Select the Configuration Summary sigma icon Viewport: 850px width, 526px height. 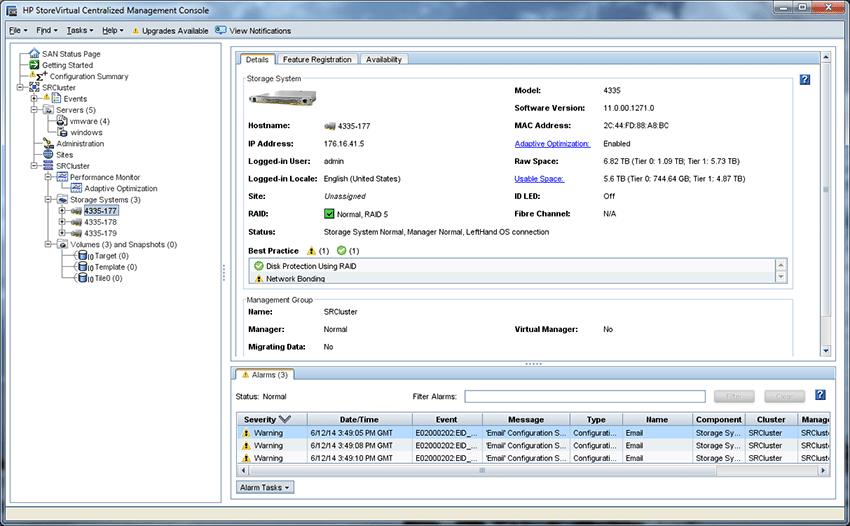[42, 76]
